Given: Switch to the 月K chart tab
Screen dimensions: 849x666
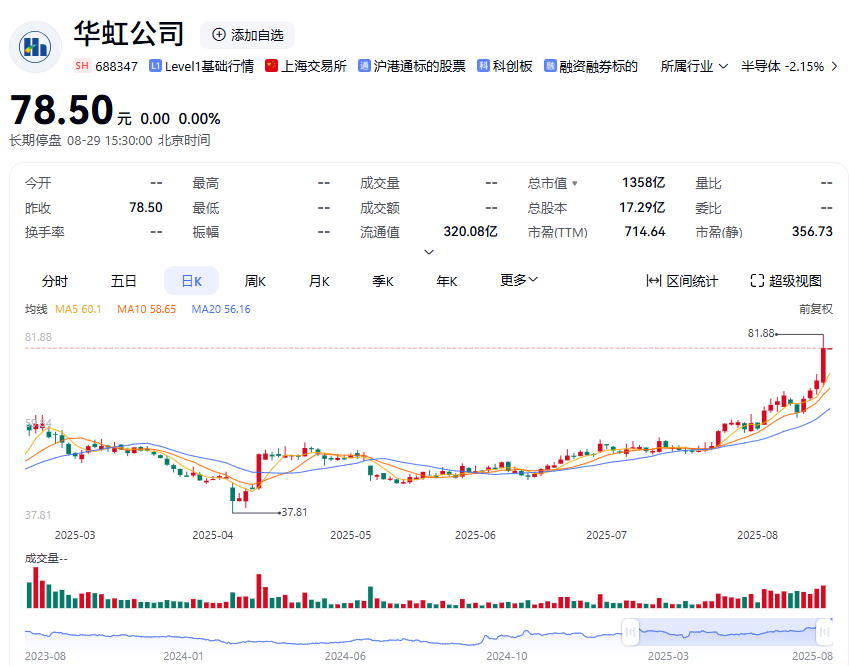Looking at the screenshot, I should pyautogui.click(x=319, y=281).
